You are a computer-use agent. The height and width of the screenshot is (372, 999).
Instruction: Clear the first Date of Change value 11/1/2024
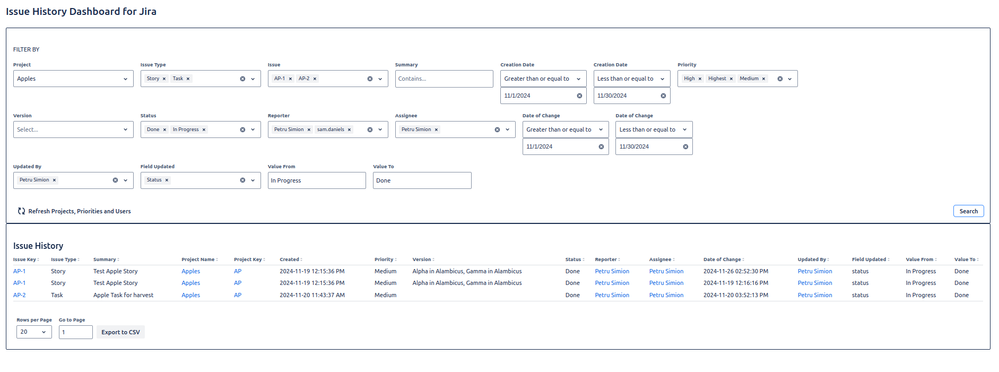601,147
